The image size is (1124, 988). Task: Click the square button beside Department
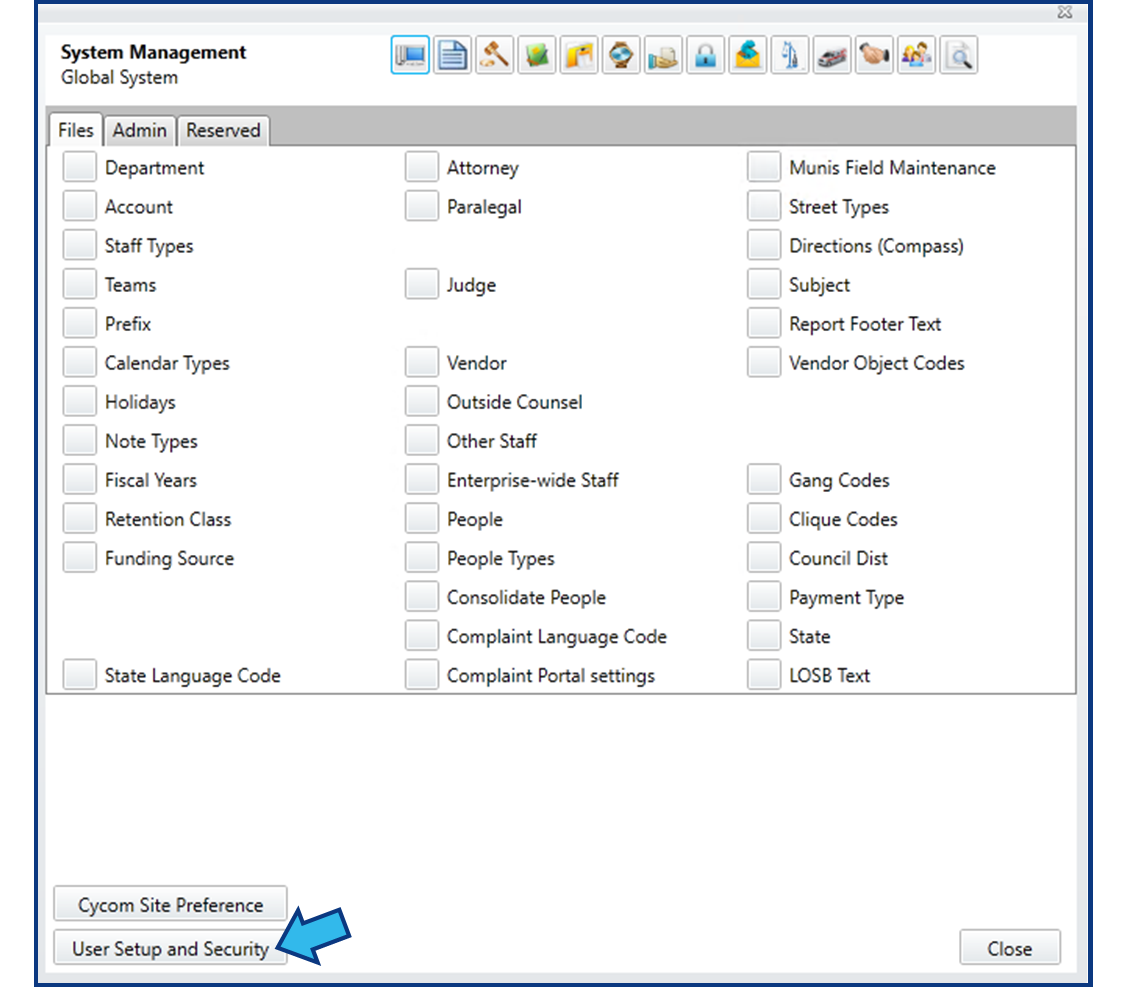coord(80,167)
